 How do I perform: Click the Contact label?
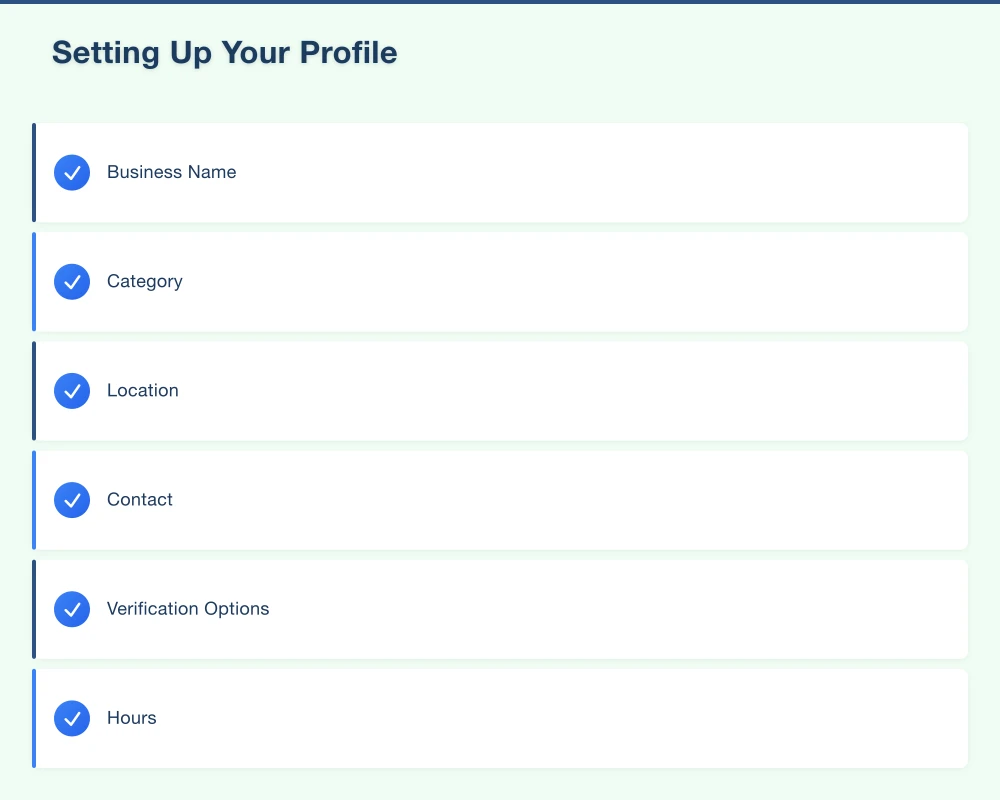coord(139,500)
